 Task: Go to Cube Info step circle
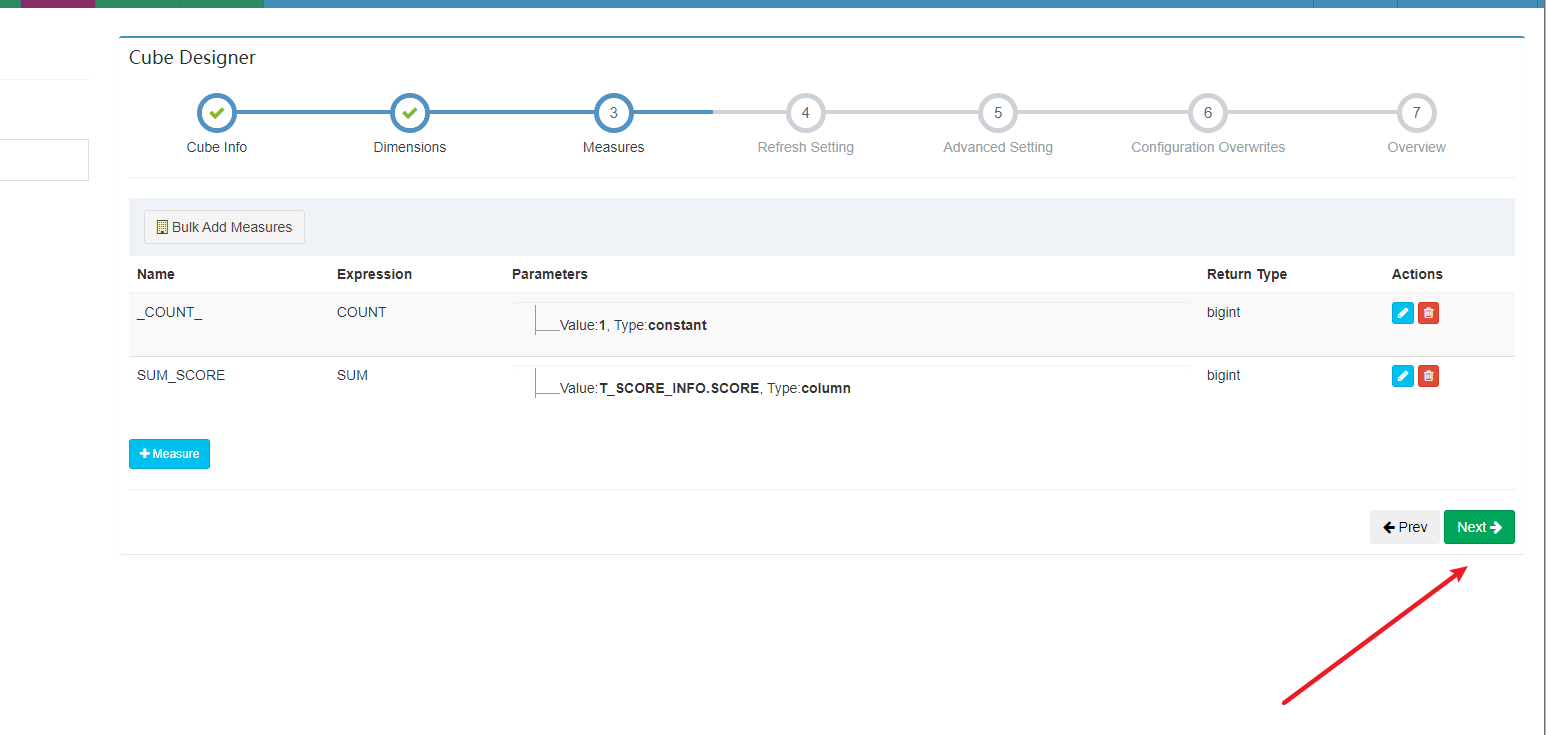coord(217,113)
